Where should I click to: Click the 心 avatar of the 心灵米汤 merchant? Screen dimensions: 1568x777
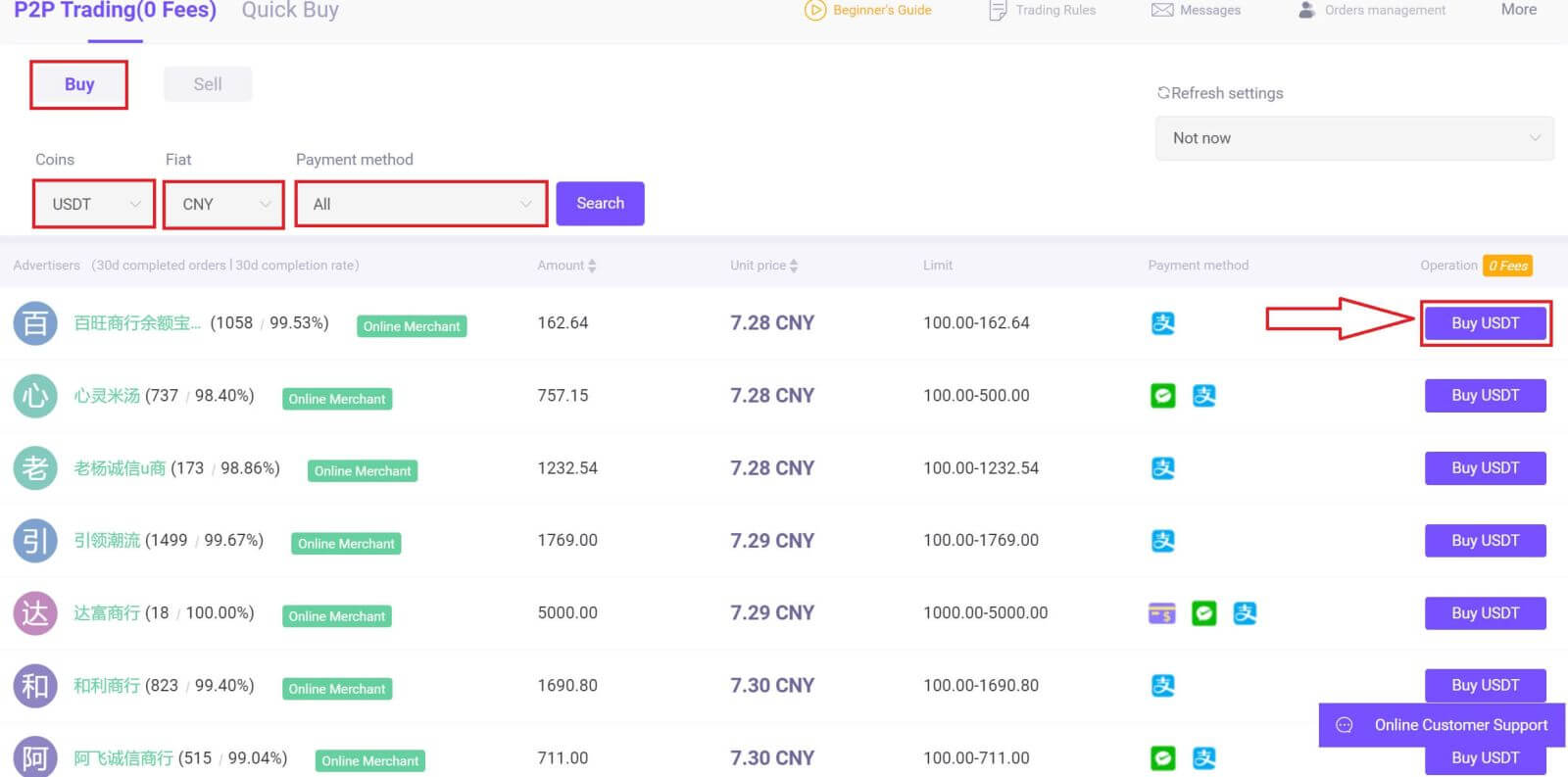pos(35,396)
